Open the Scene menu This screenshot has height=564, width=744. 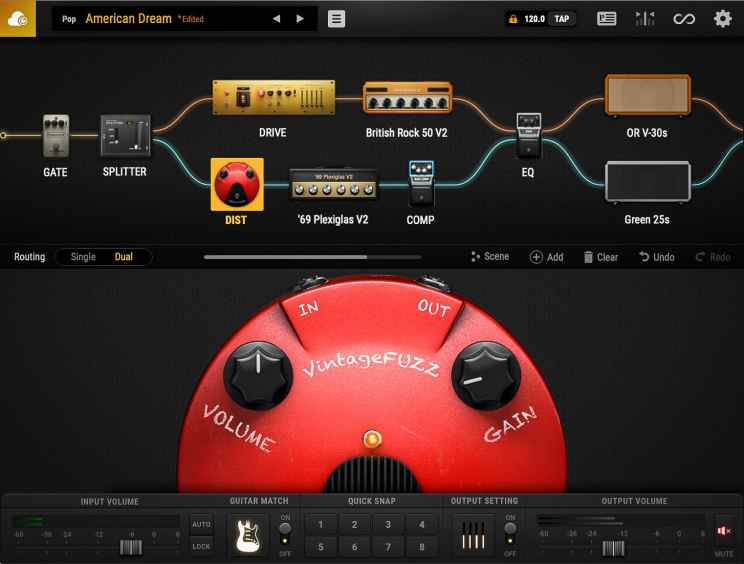[489, 257]
